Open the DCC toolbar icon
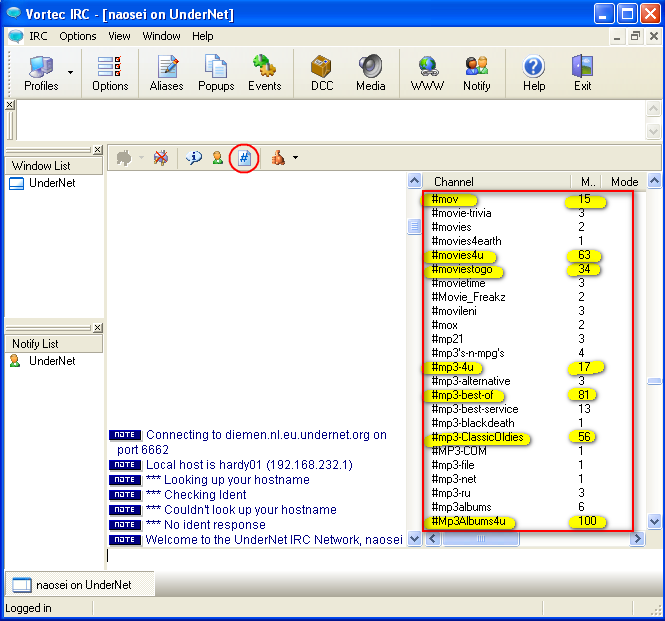Image resolution: width=665 pixels, height=621 pixels. point(322,73)
